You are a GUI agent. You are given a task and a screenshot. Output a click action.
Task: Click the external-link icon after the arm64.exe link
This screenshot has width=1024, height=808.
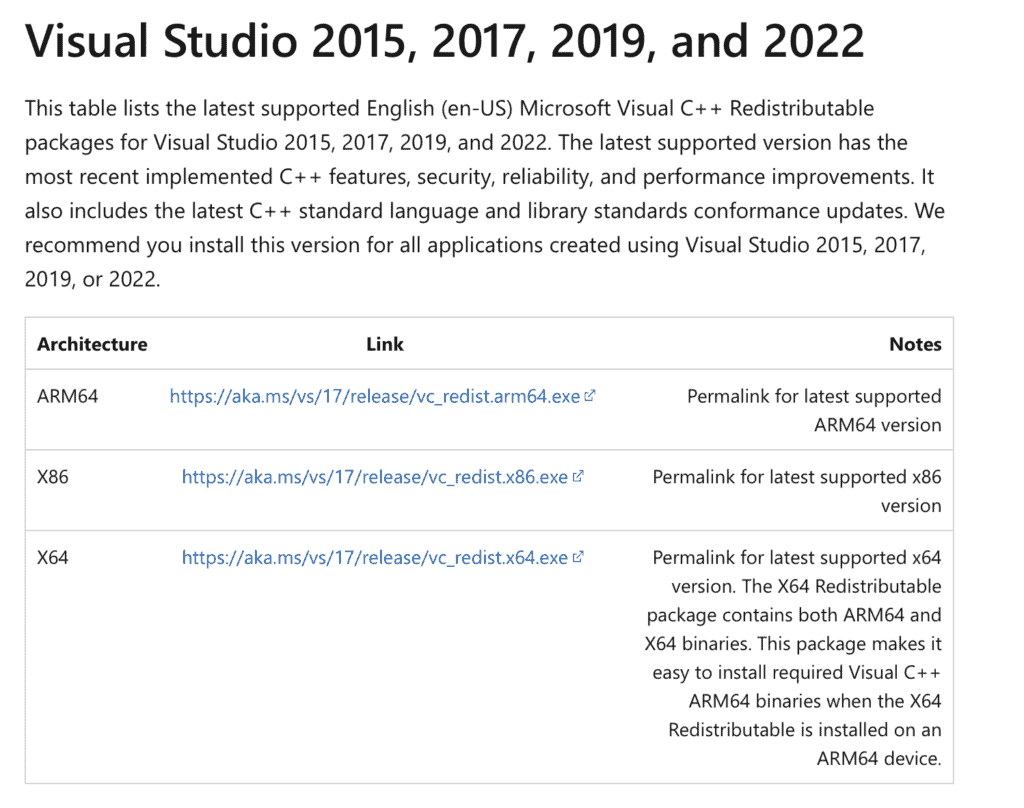click(x=590, y=396)
